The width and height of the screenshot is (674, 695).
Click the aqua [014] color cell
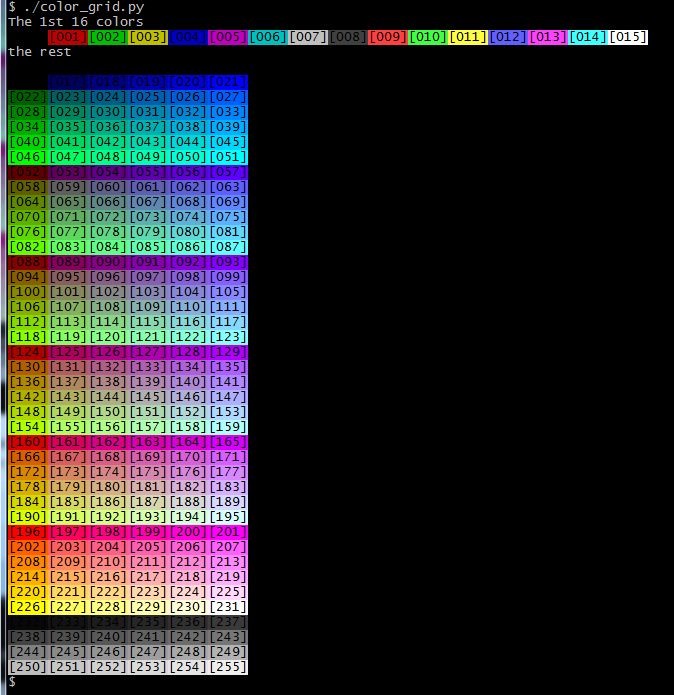click(588, 37)
